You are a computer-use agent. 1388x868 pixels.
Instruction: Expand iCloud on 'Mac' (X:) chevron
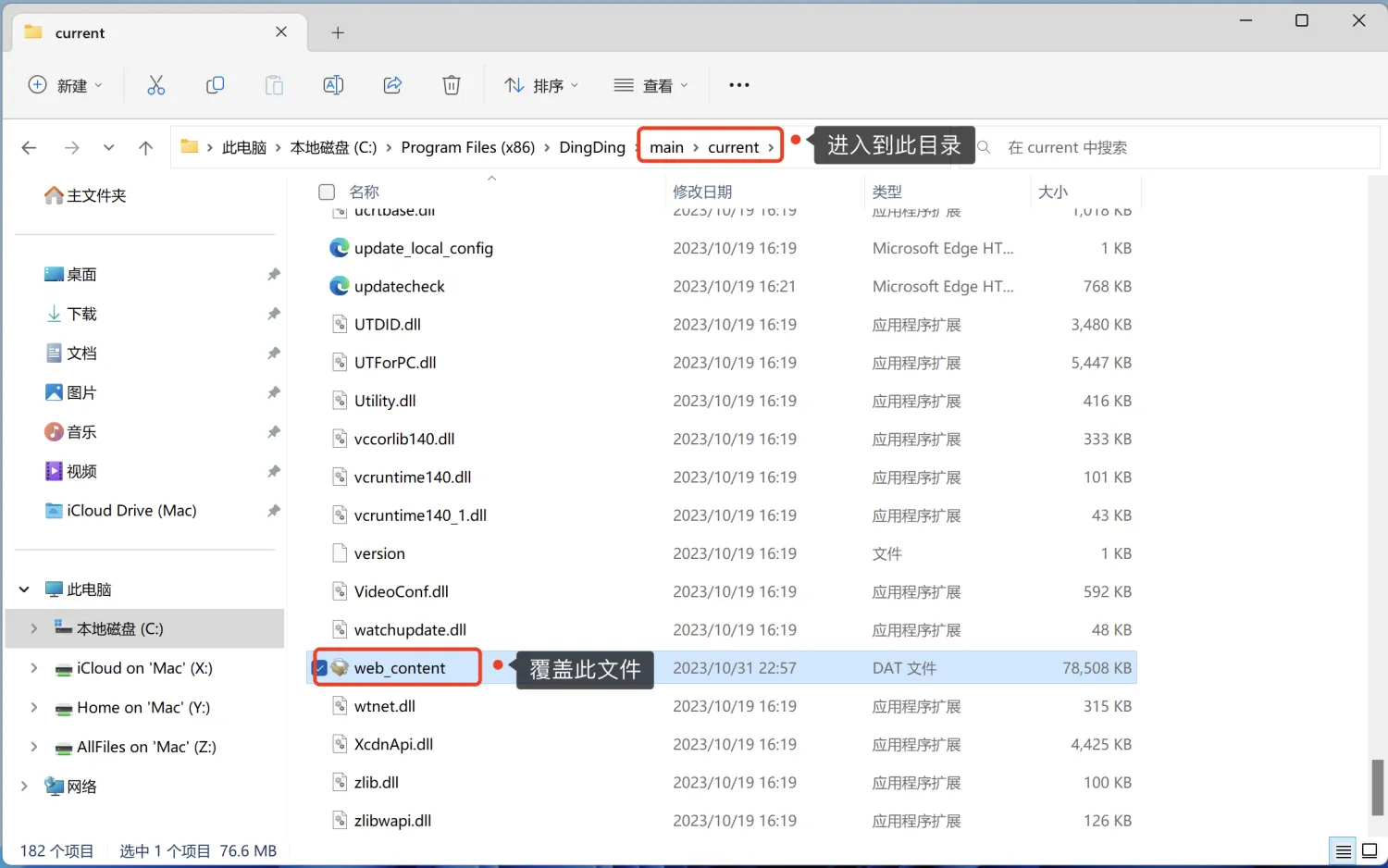pos(34,668)
